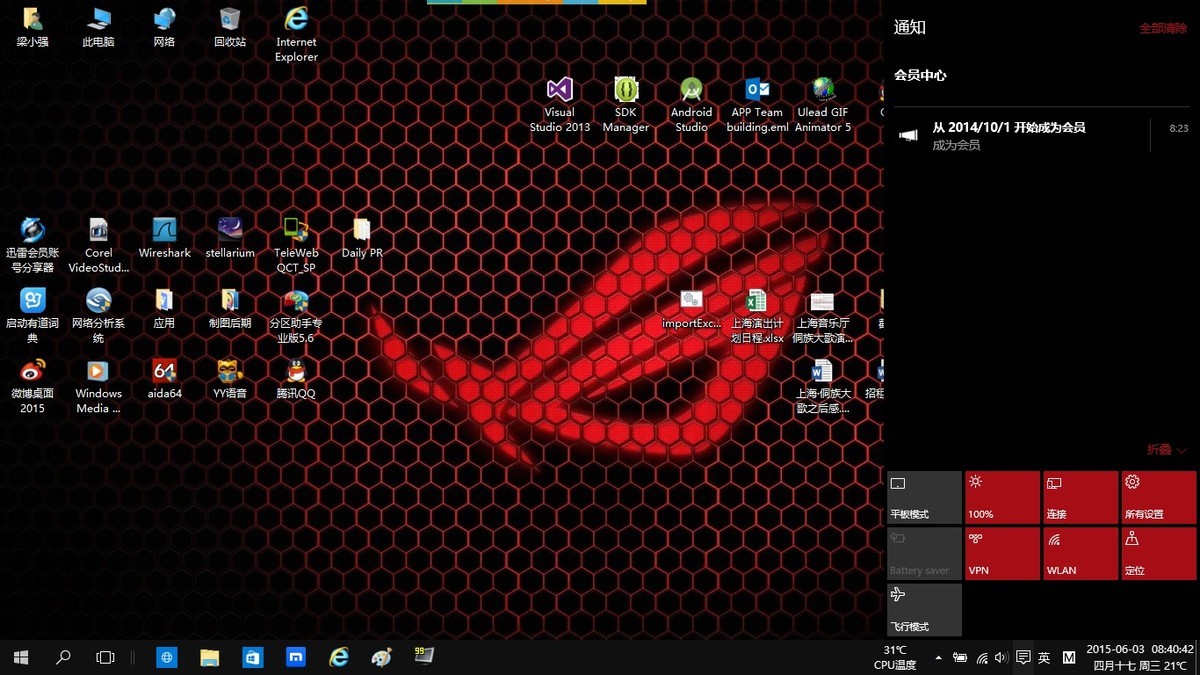The height and width of the screenshot is (675, 1200).
Task: Open the Windows Start button
Action: click(20, 657)
